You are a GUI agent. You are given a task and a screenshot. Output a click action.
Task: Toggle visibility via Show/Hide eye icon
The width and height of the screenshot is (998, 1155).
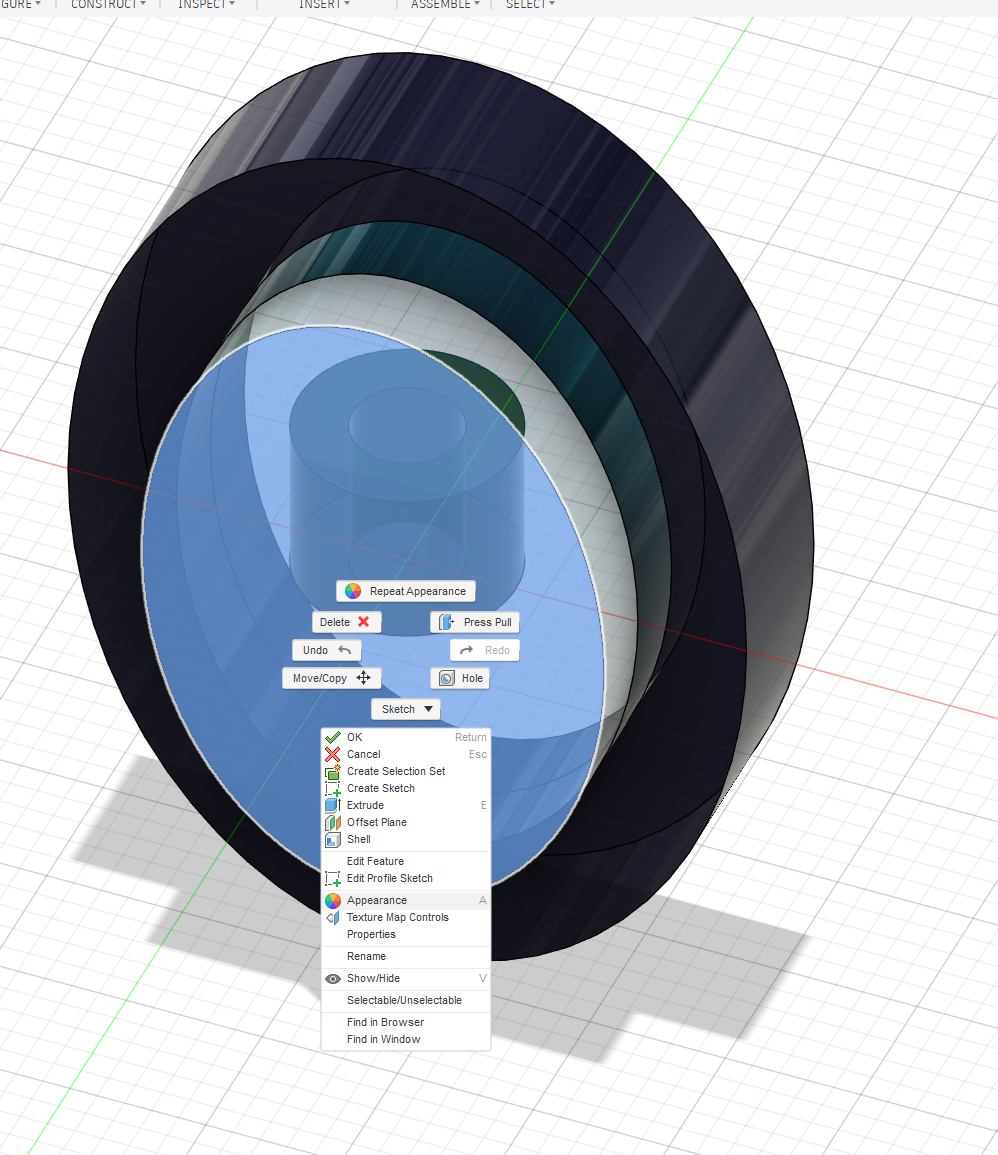[x=333, y=978]
